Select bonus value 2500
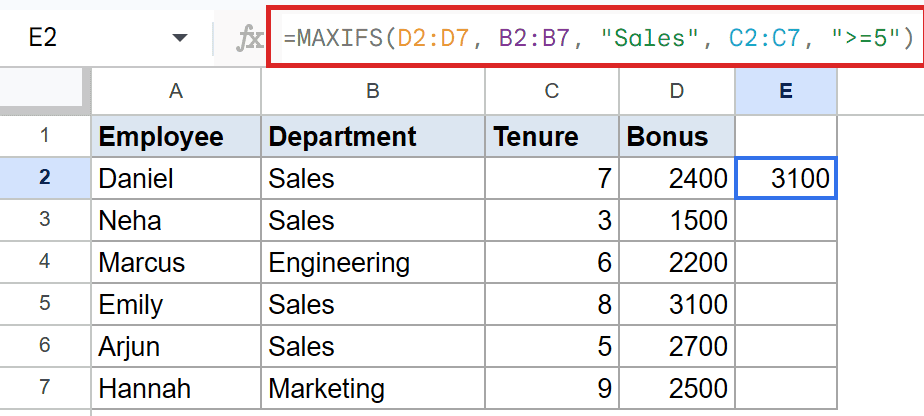This screenshot has height=416, width=924. pyautogui.click(x=677, y=387)
